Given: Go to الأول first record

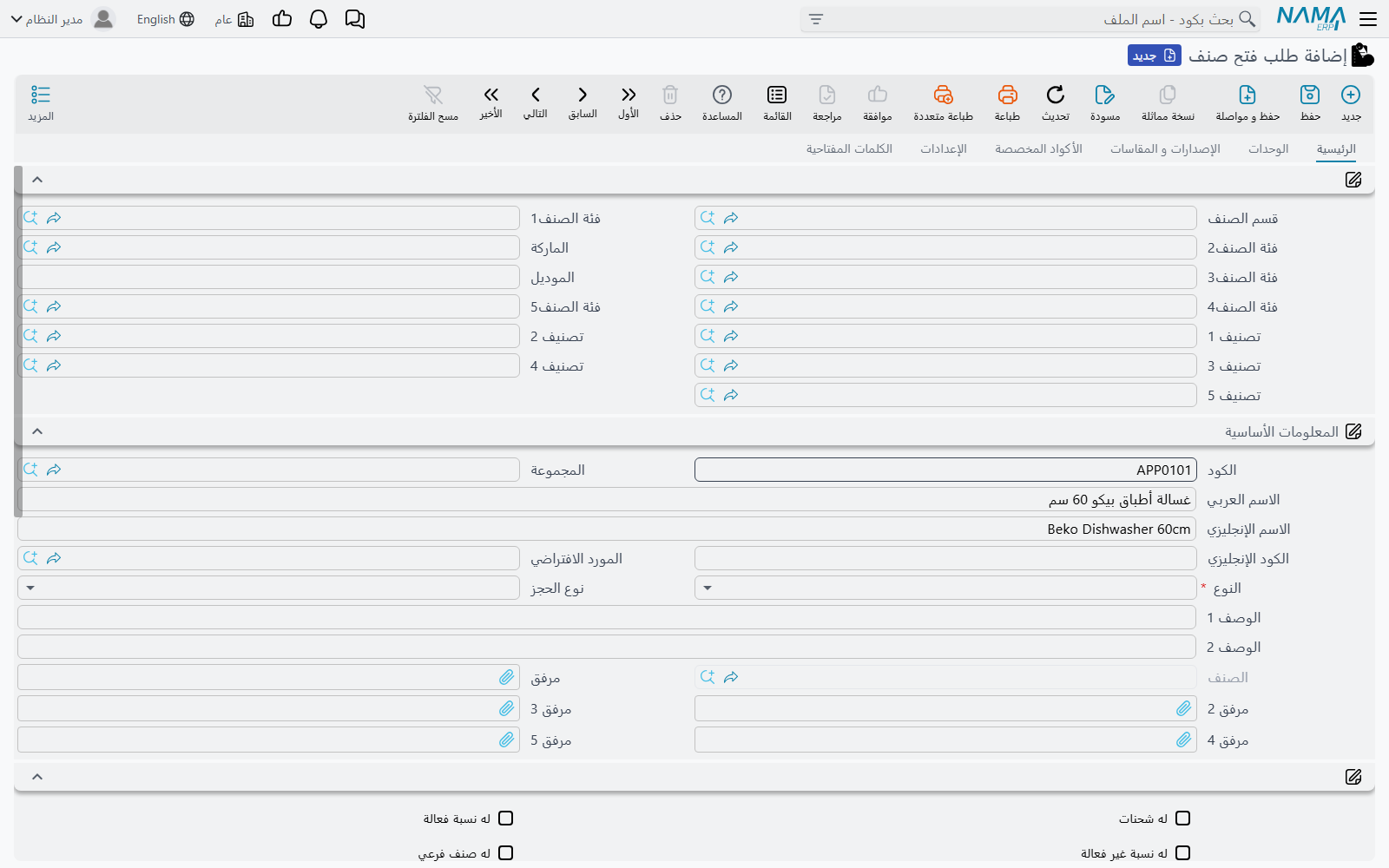Looking at the screenshot, I should [629, 95].
